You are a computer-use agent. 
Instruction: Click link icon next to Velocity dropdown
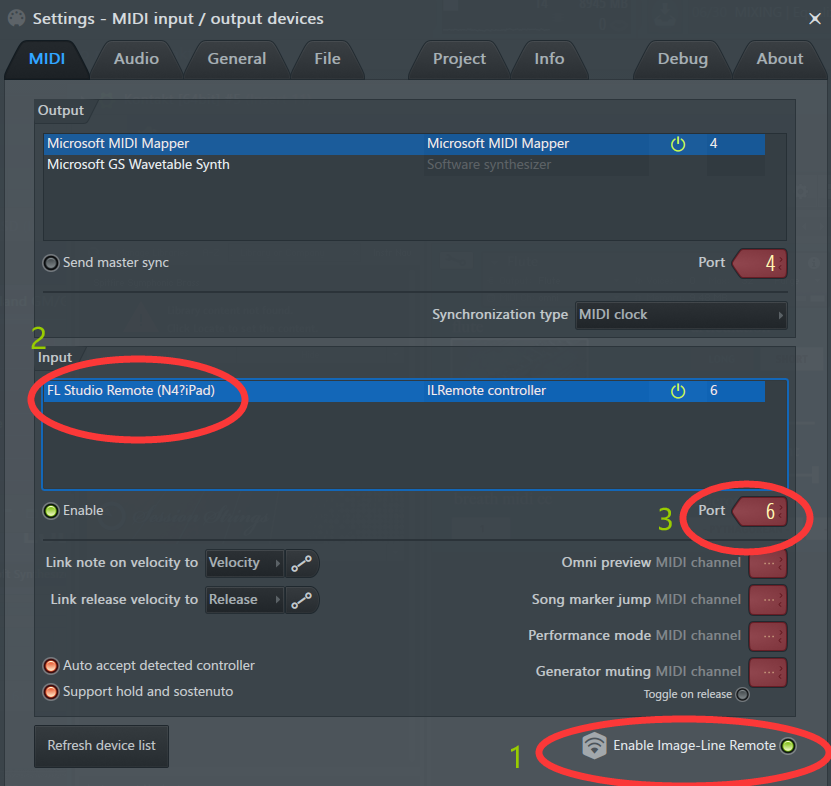pos(302,563)
